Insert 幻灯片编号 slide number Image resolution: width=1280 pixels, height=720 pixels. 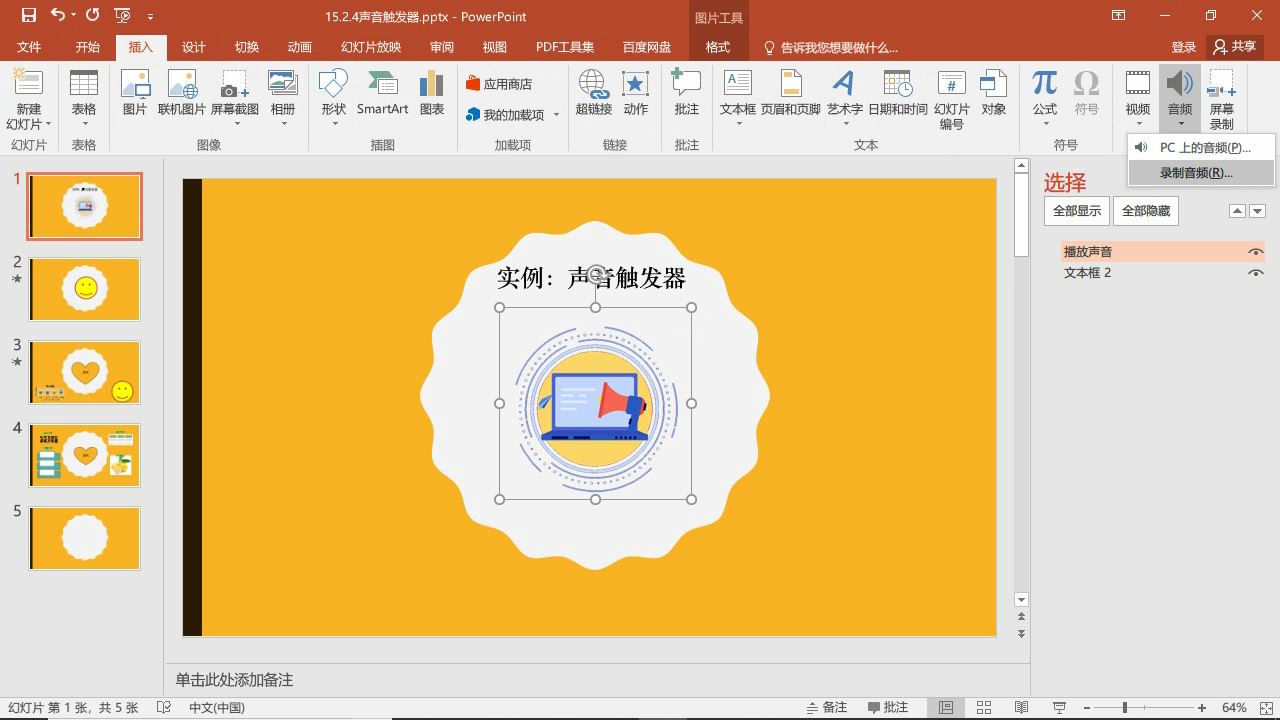[952, 100]
